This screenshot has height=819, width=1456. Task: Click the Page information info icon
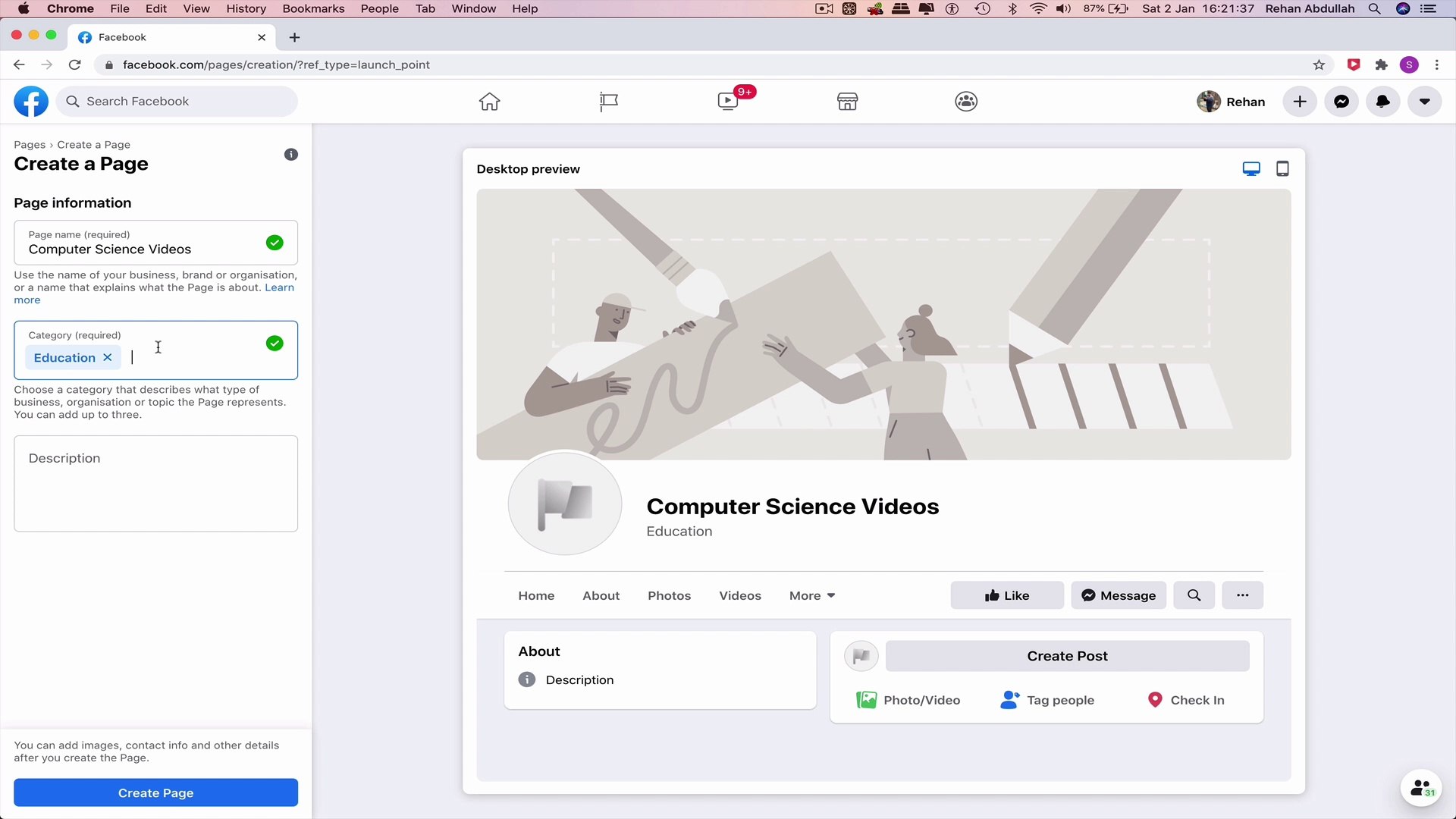(290, 154)
